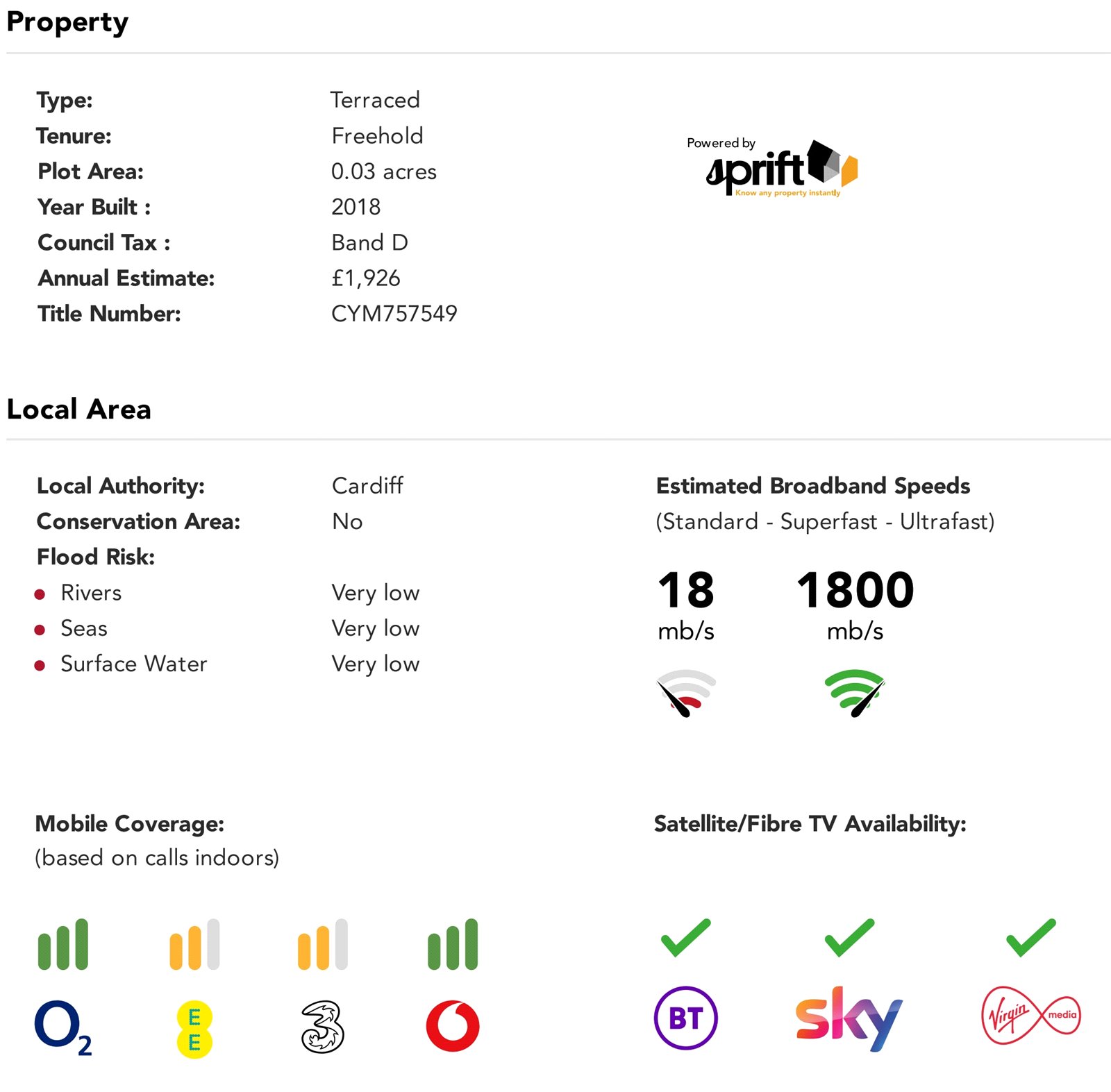Click the Vodafone signal strength bars
The image size is (1111, 1092).
[x=453, y=944]
